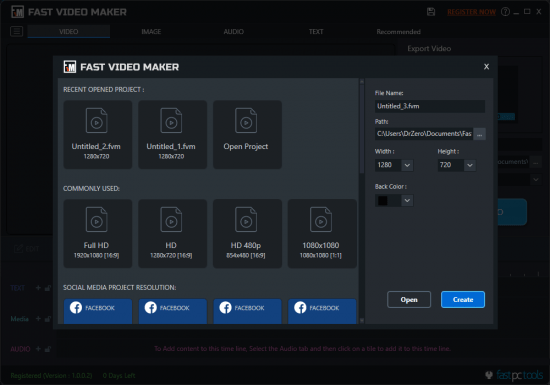Viewport: 550px width, 385px height.
Task: Choose the HD 1280x720 preset
Action: tap(172, 234)
